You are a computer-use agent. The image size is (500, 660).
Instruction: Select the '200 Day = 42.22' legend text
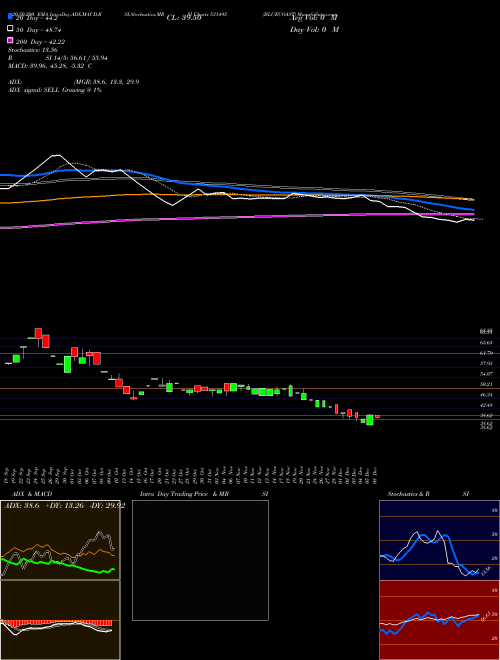[40, 42]
